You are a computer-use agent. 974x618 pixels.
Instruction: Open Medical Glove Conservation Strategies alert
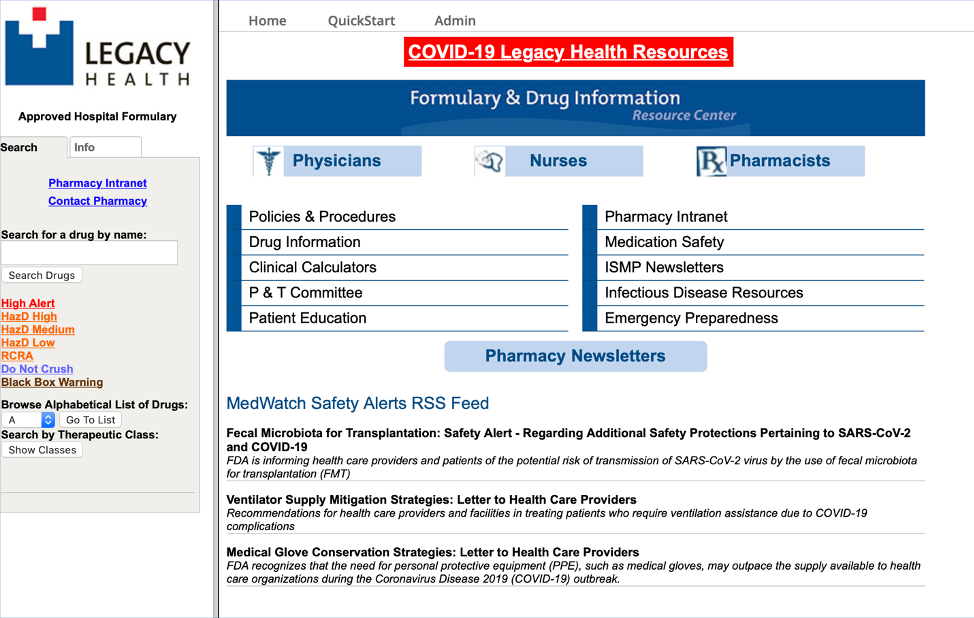(432, 552)
